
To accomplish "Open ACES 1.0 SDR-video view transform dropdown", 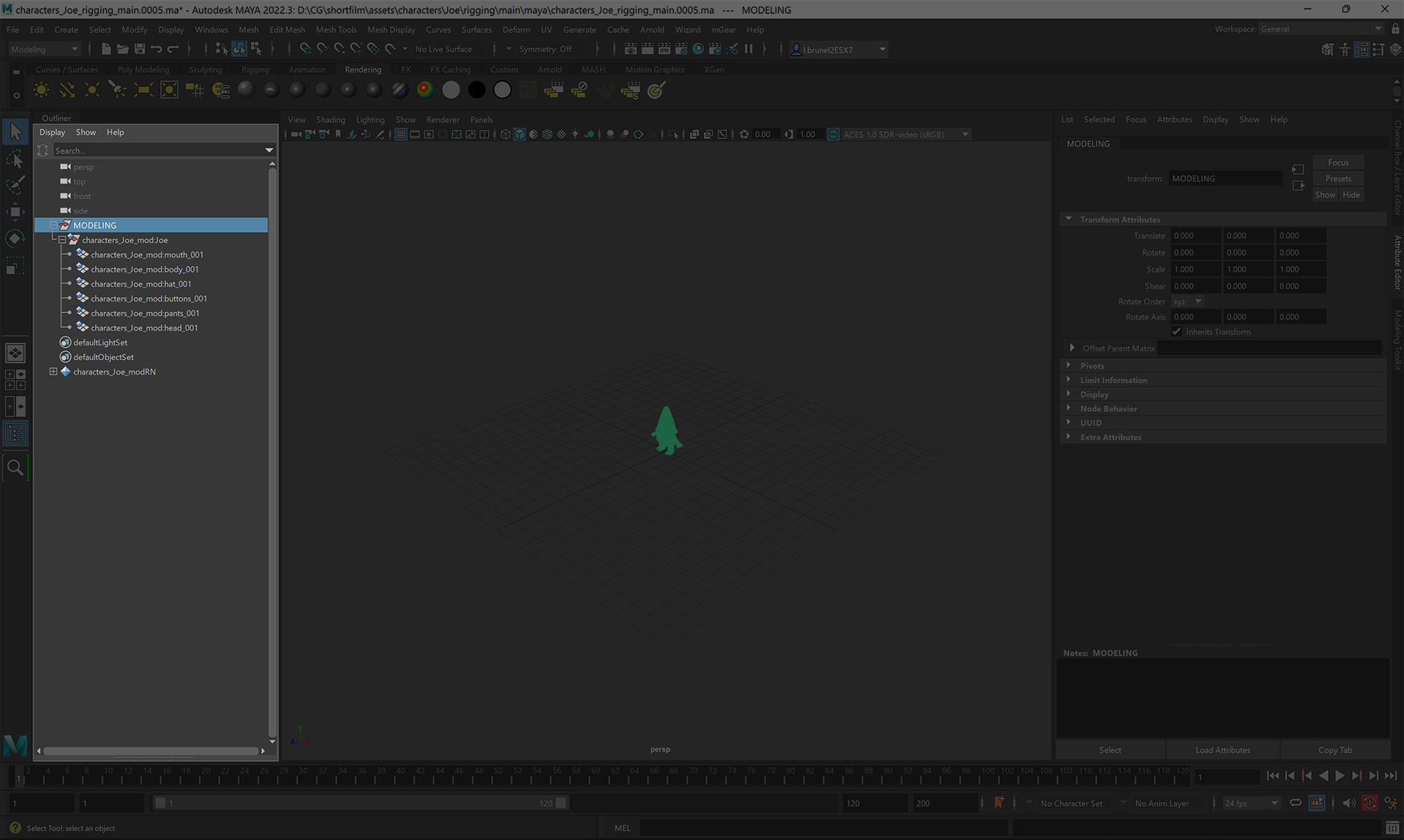I will pyautogui.click(x=906, y=135).
